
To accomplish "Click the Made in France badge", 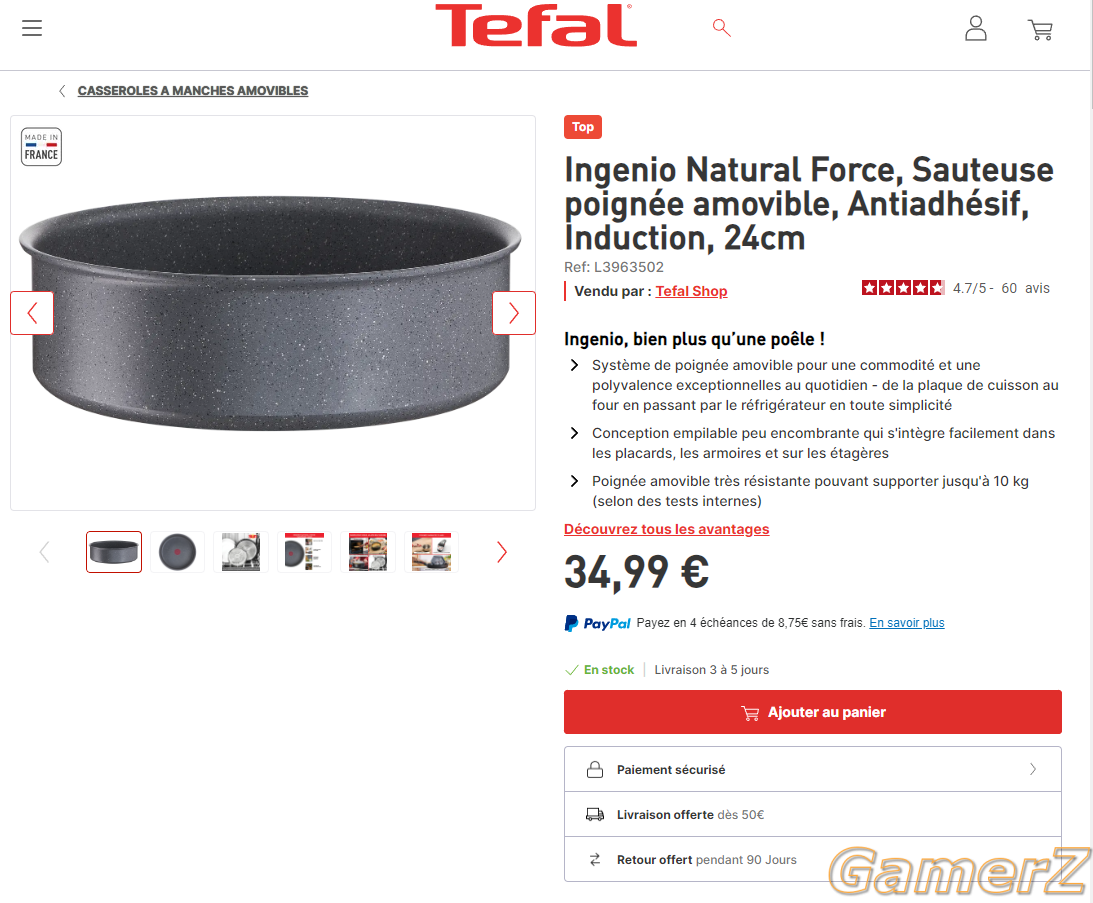I will click(x=41, y=146).
